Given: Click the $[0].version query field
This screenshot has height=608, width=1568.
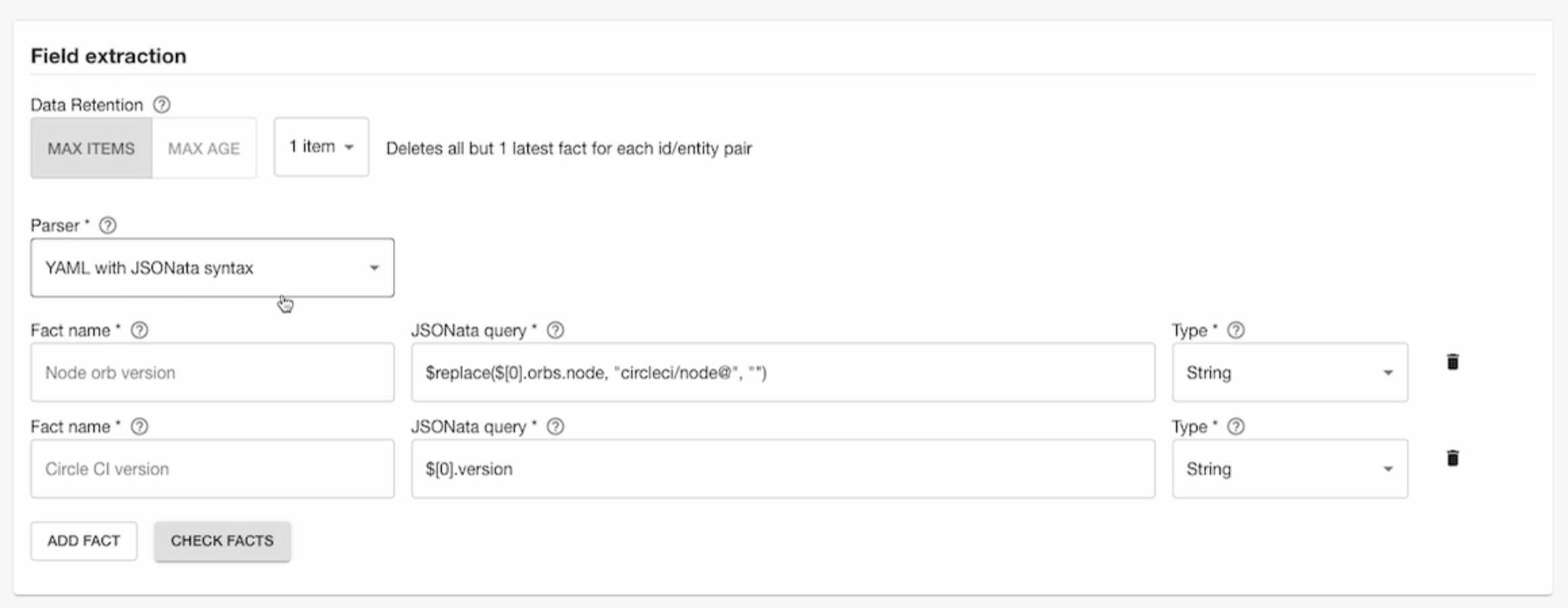Looking at the screenshot, I should tap(782, 469).
